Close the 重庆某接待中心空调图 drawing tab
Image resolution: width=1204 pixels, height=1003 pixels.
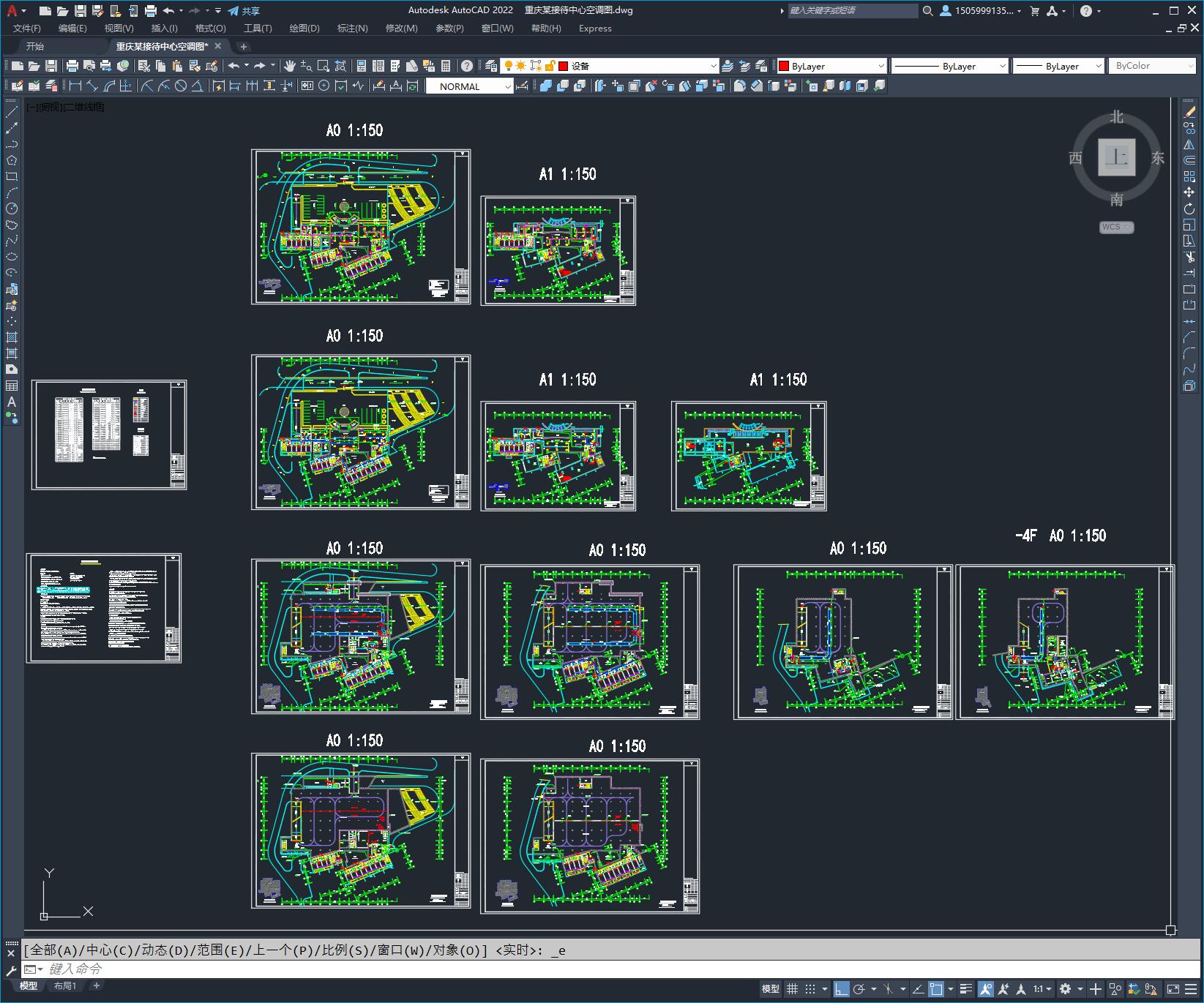coord(218,46)
